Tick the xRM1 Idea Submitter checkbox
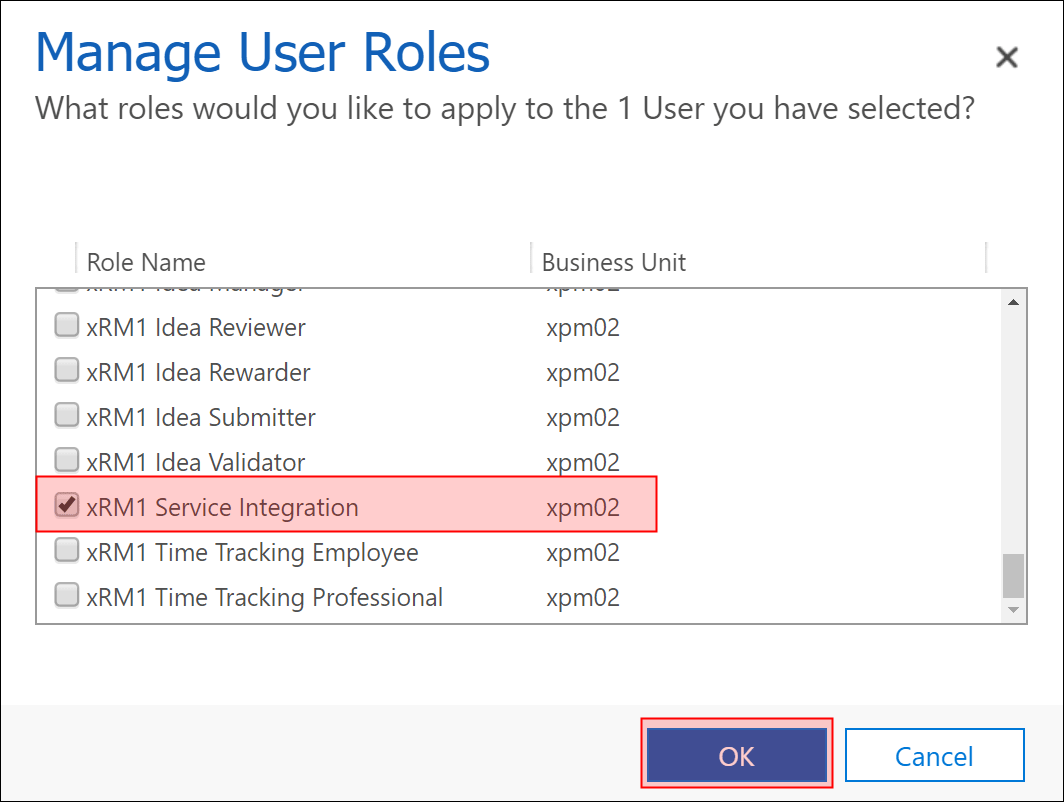 67,416
